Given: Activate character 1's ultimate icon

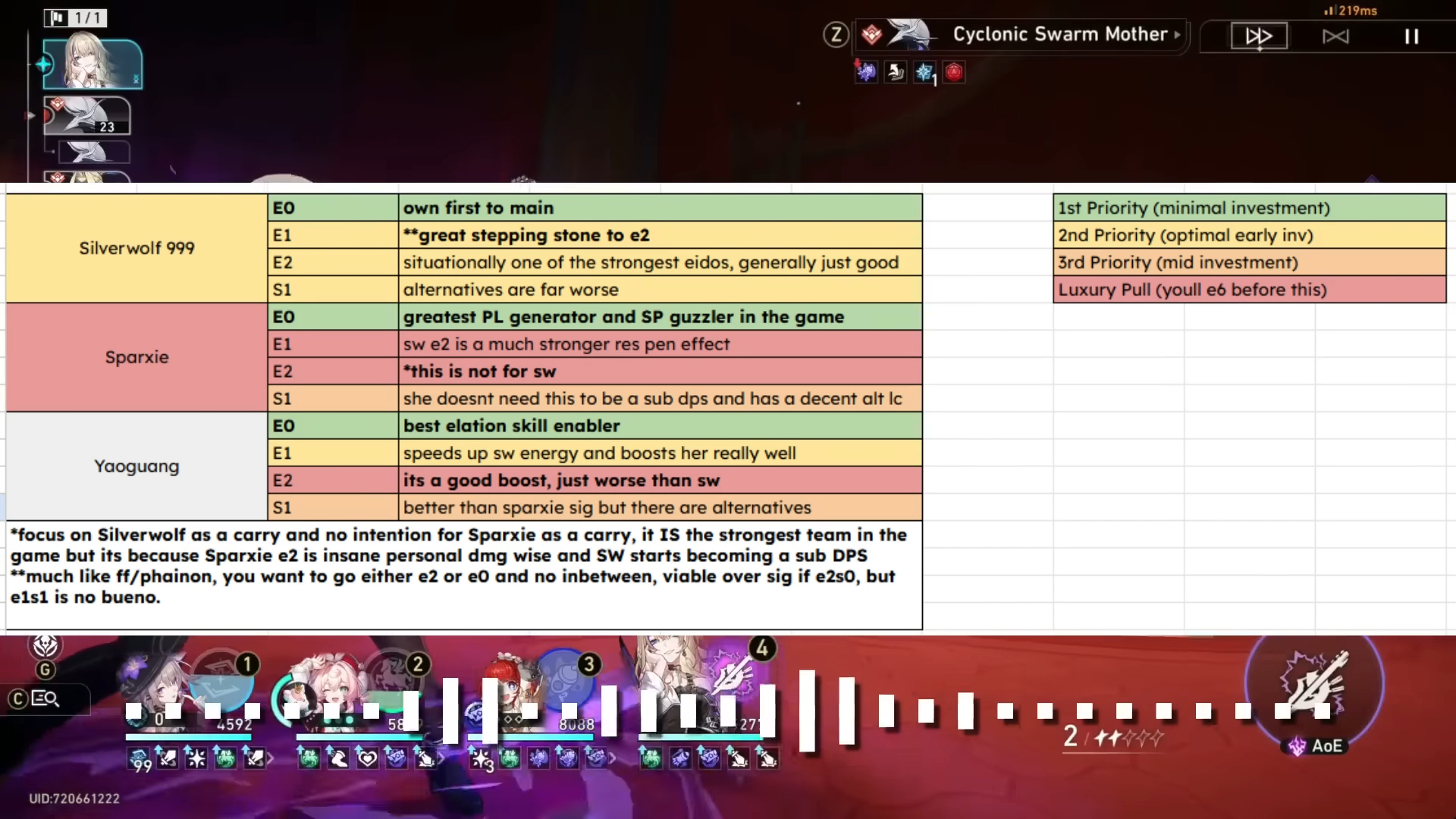Looking at the screenshot, I should pyautogui.click(x=221, y=680).
